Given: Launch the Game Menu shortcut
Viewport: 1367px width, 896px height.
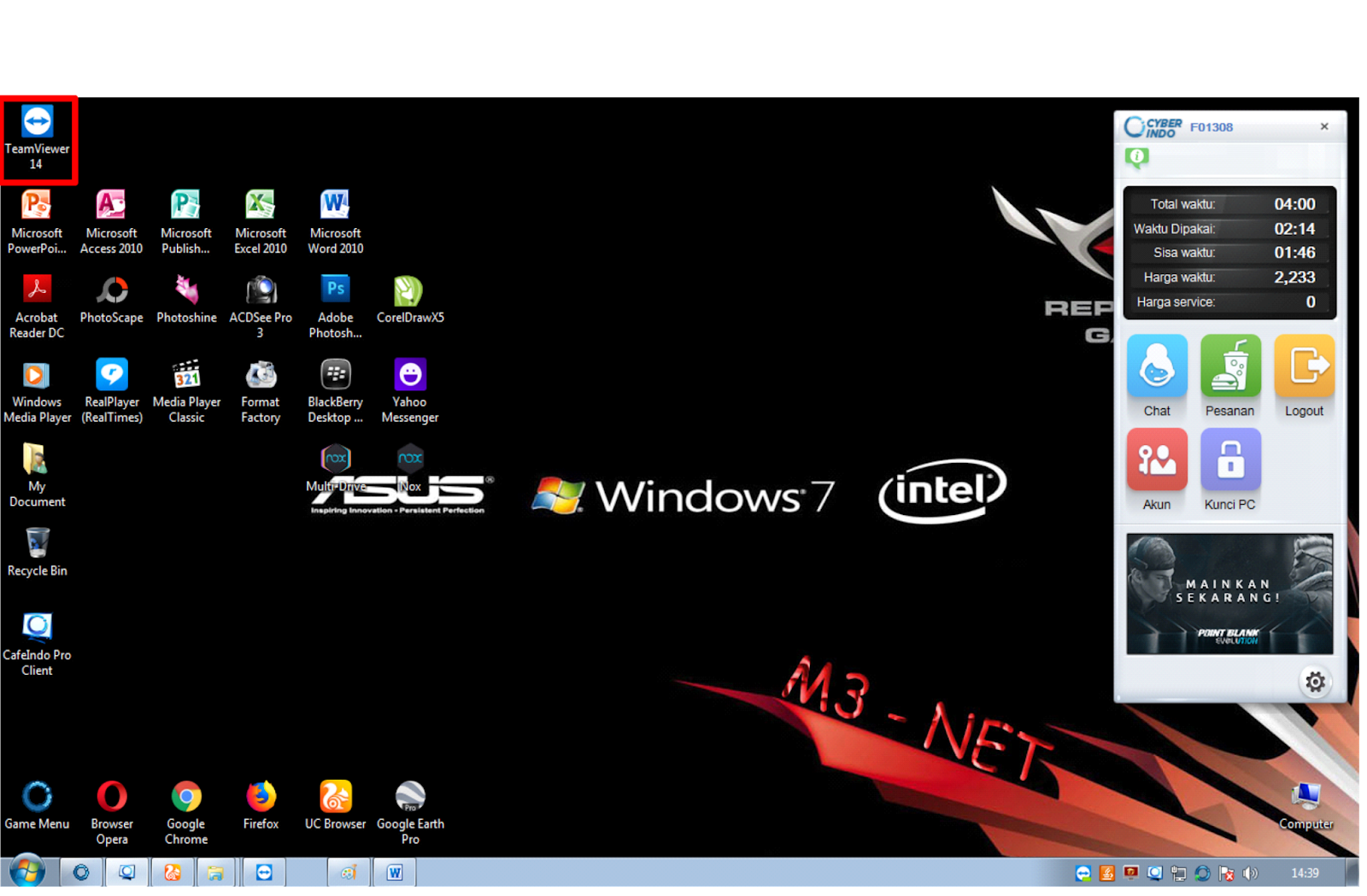Looking at the screenshot, I should 37,805.
